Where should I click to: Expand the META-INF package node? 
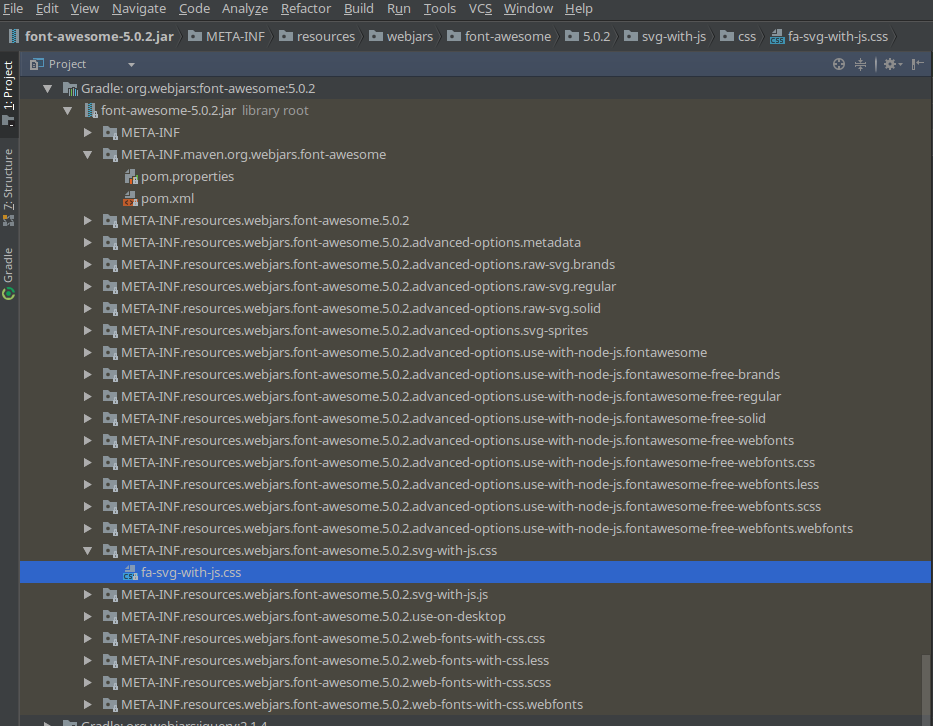87,133
